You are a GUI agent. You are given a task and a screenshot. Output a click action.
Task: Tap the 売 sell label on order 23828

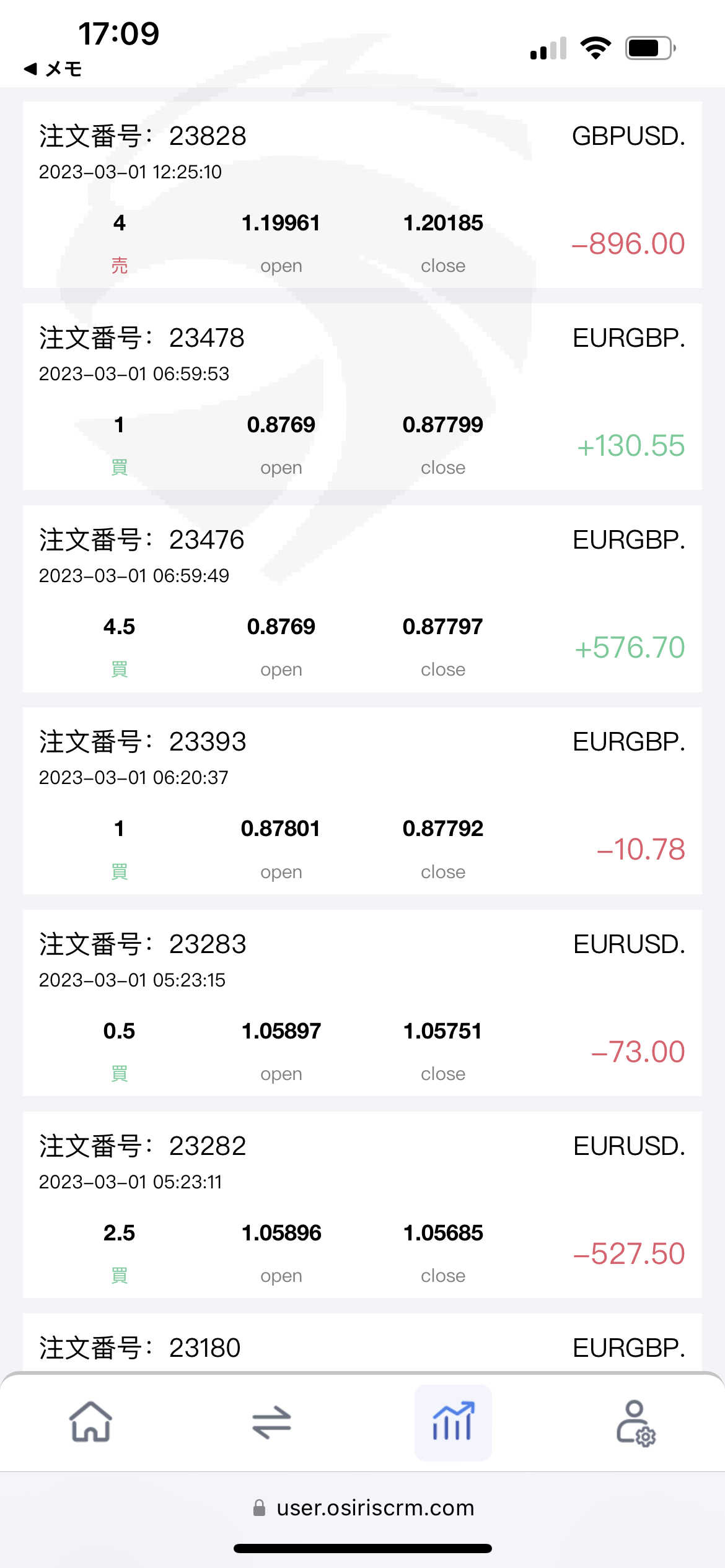tap(119, 266)
